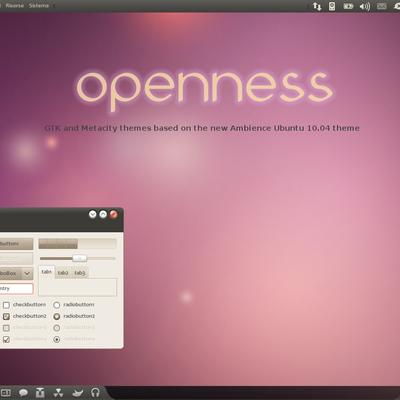Open the menu left of Sistema
The width and height of the screenshot is (400, 400).
pos(15,6)
